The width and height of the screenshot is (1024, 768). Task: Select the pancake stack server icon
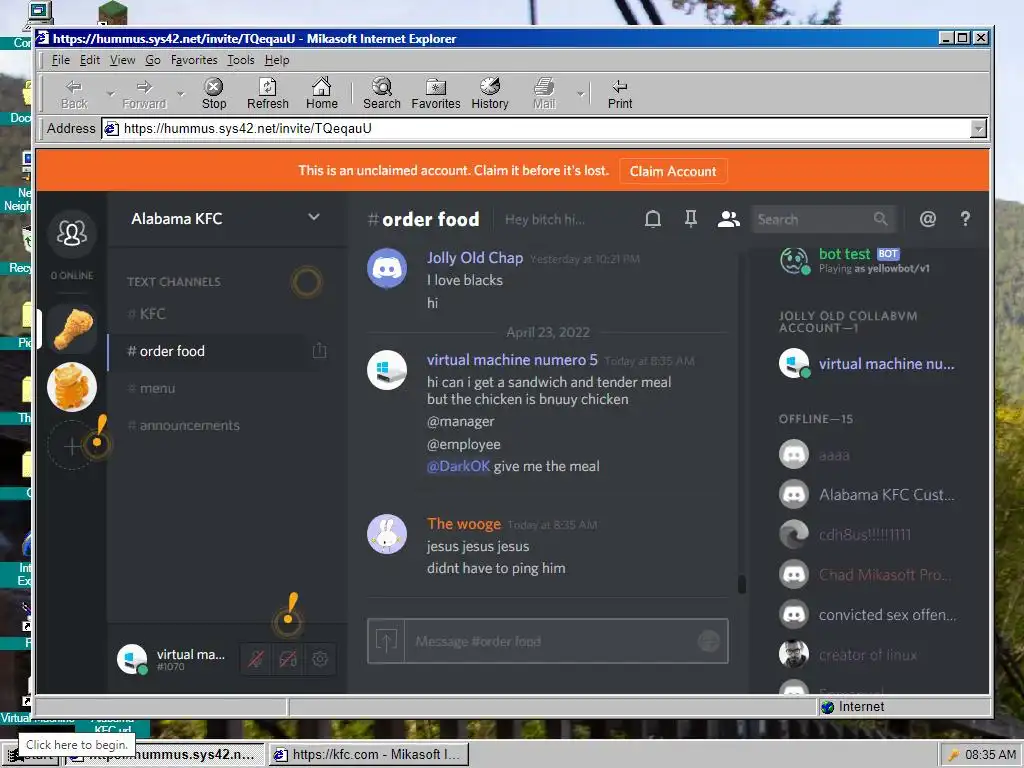coord(72,387)
